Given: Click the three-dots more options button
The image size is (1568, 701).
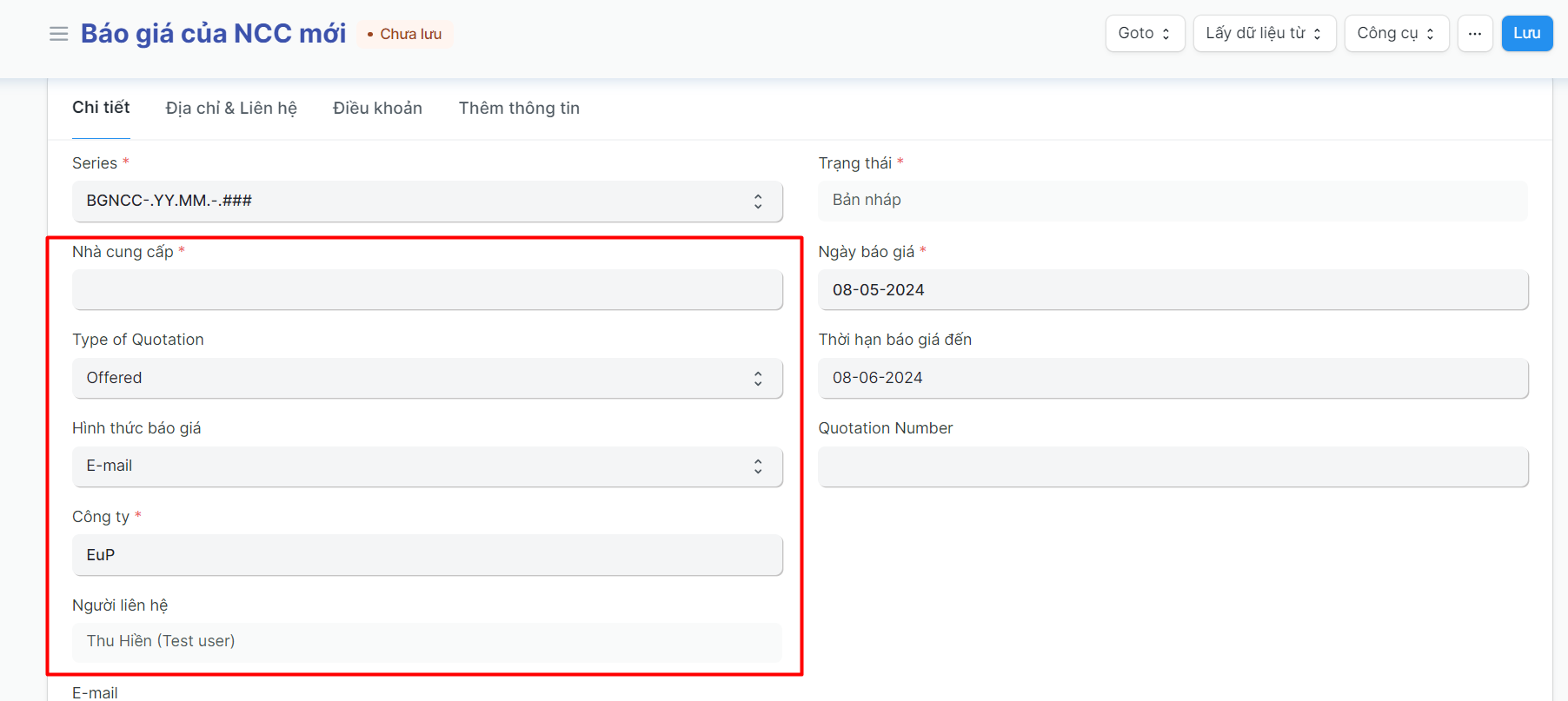Looking at the screenshot, I should (1474, 34).
